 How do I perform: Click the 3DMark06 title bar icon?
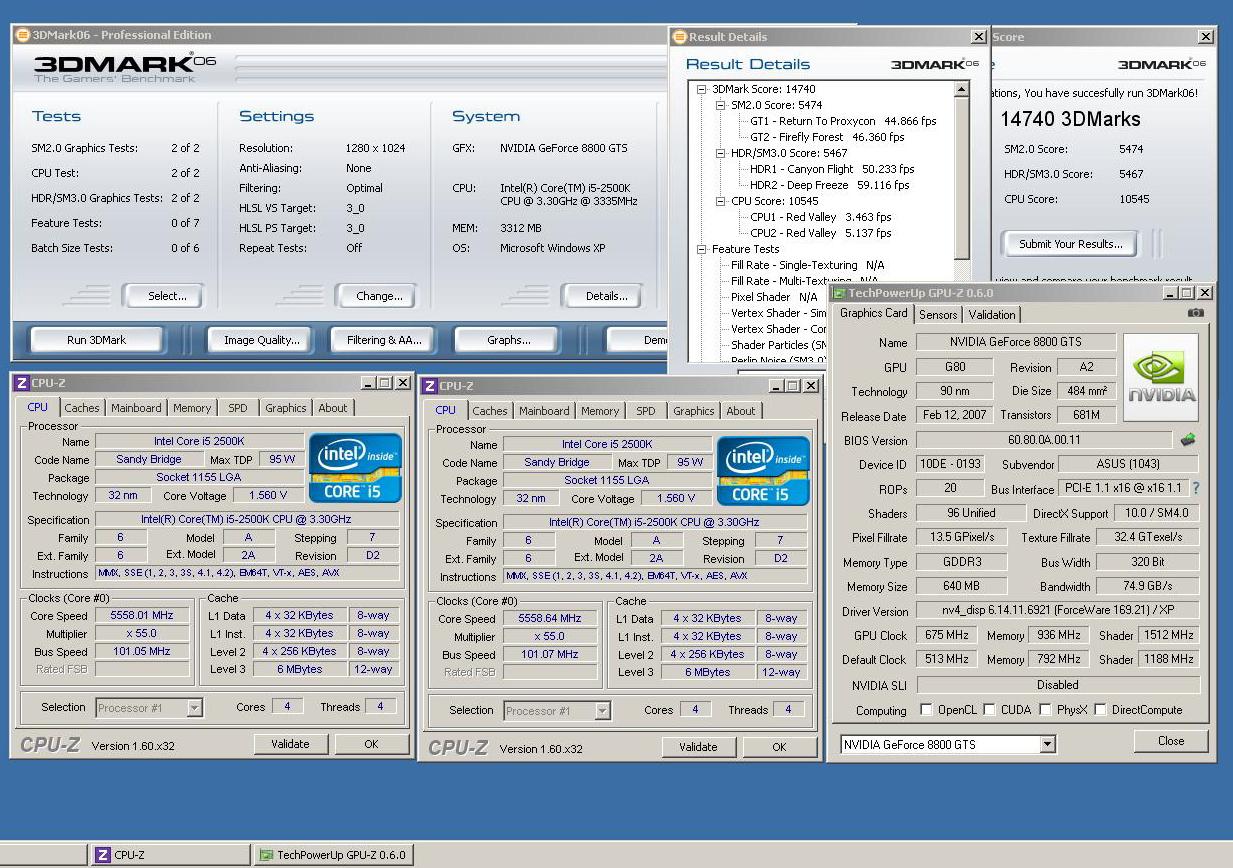23,35
